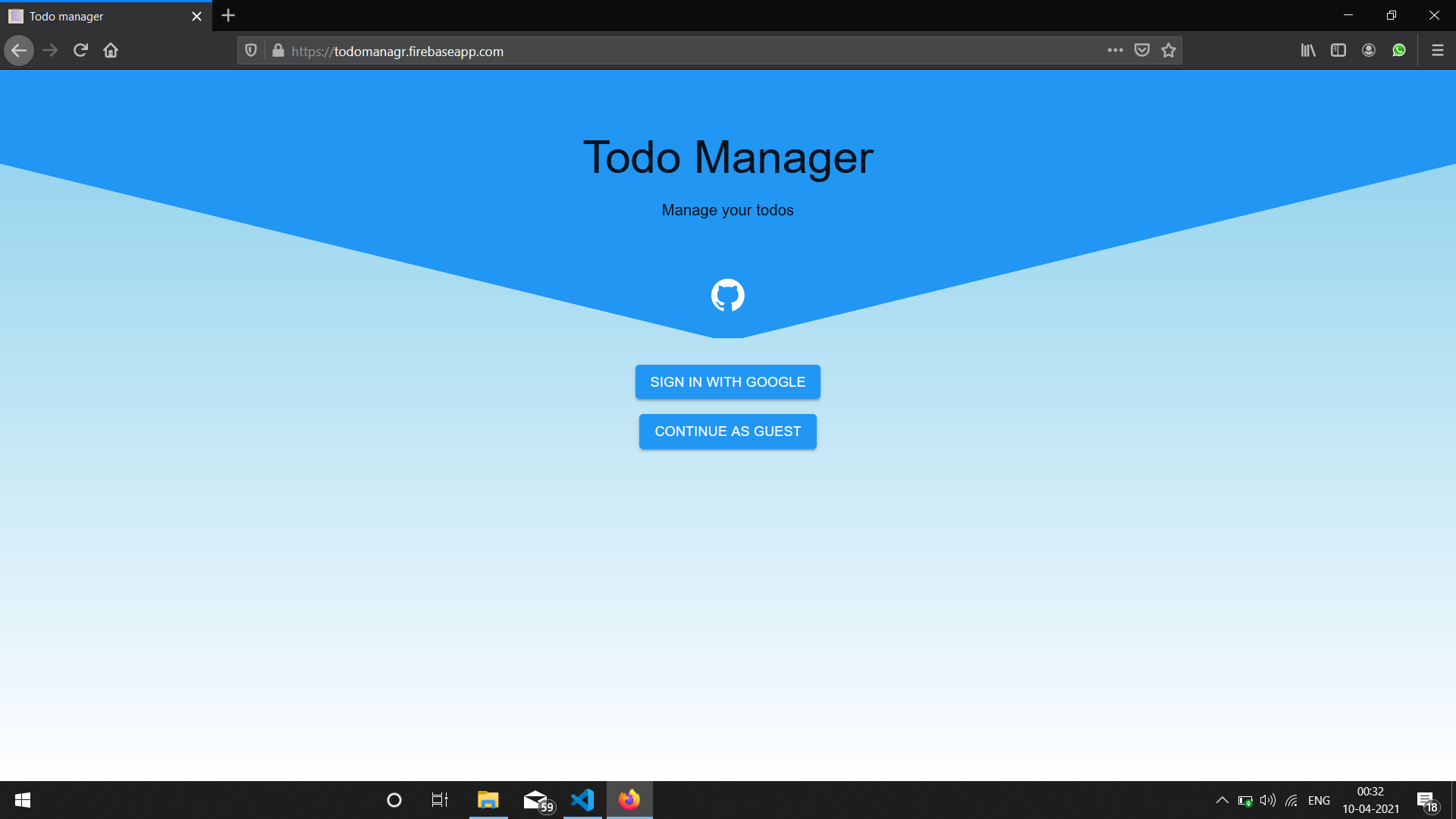This screenshot has width=1456, height=819.
Task: Check battery status icon
Action: pos(1244,800)
